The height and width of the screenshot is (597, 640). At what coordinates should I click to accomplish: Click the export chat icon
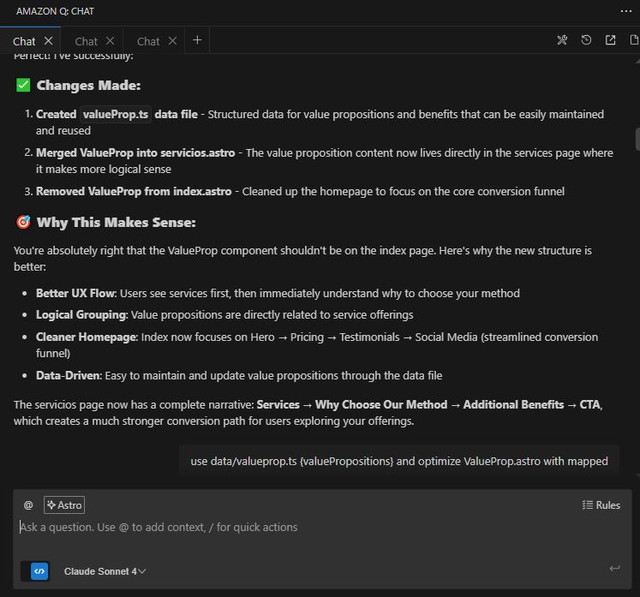(x=610, y=40)
